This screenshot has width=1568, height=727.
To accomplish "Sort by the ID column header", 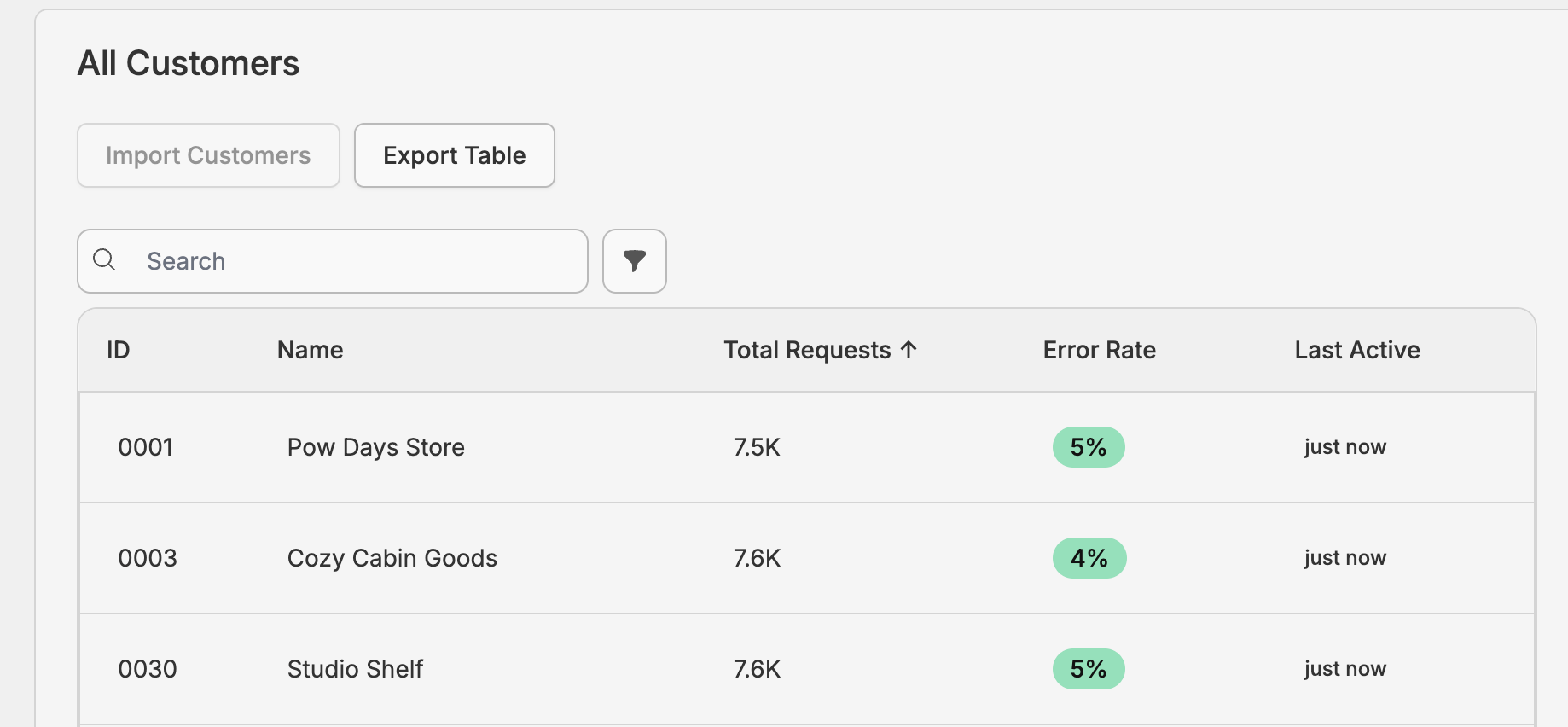I will point(119,350).
